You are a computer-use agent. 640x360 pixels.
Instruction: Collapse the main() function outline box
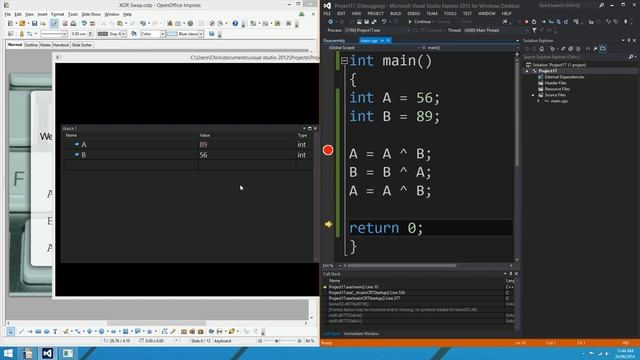[344, 61]
